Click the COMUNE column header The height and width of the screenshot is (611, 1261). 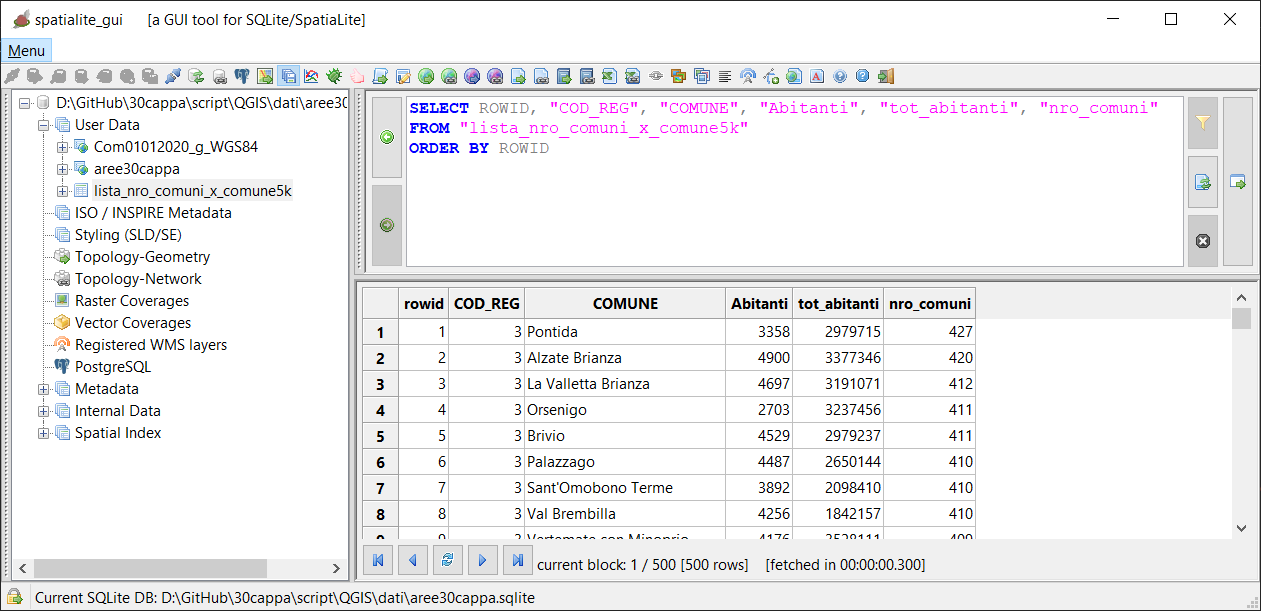tap(625, 304)
